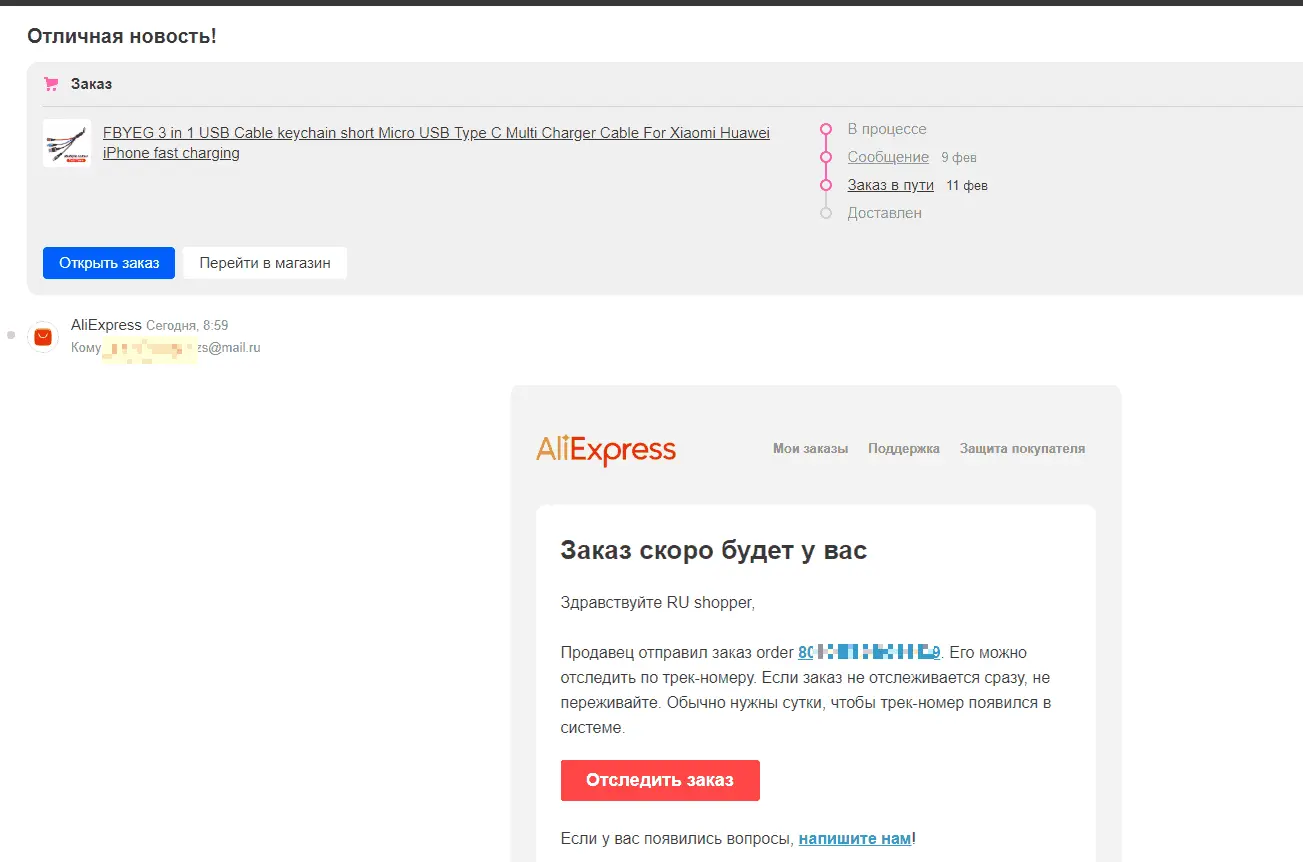Open 'Защита покупателя' in the email header

pos(1022,449)
